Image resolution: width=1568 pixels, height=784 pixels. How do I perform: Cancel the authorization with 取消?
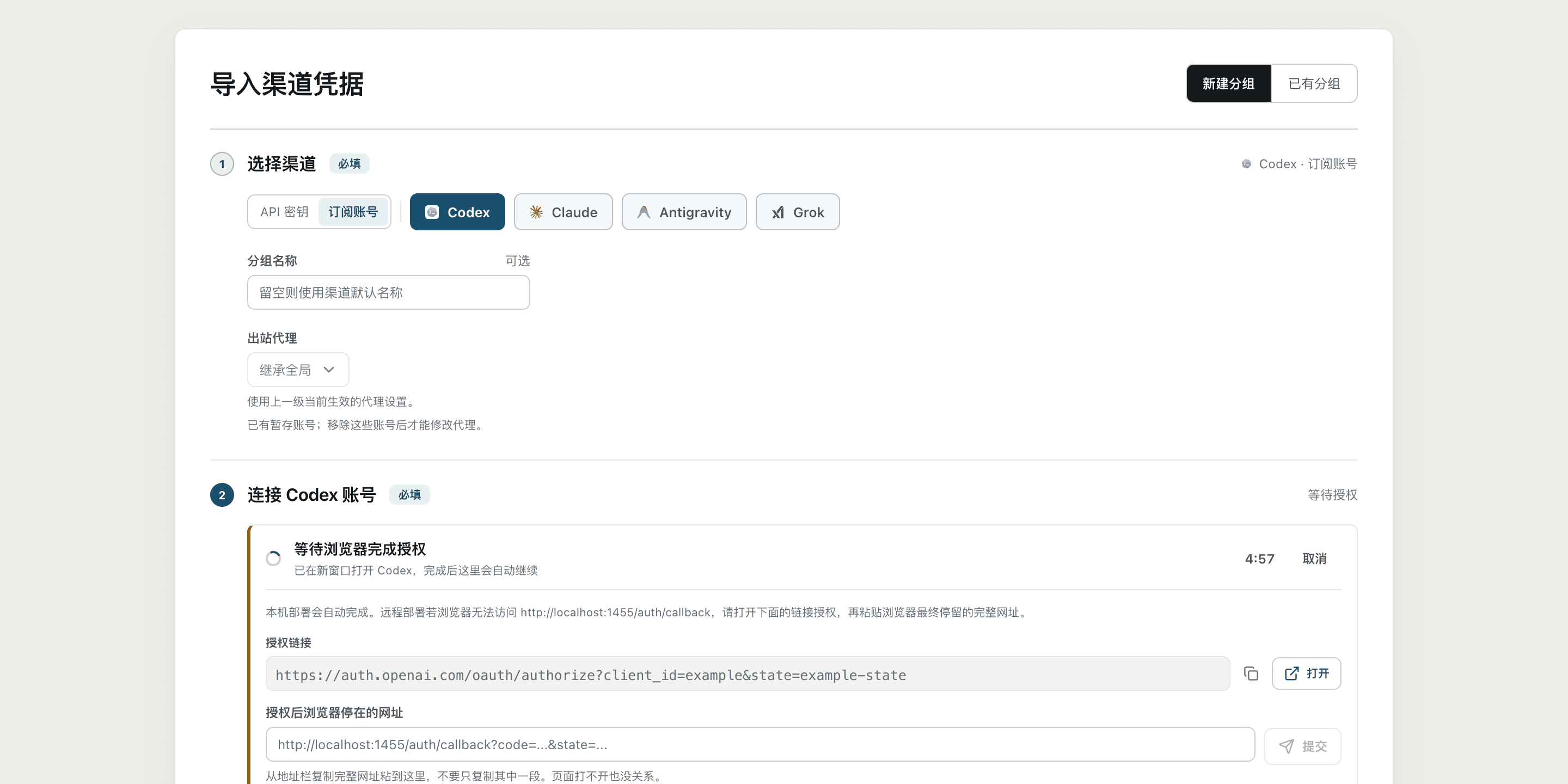(x=1314, y=559)
